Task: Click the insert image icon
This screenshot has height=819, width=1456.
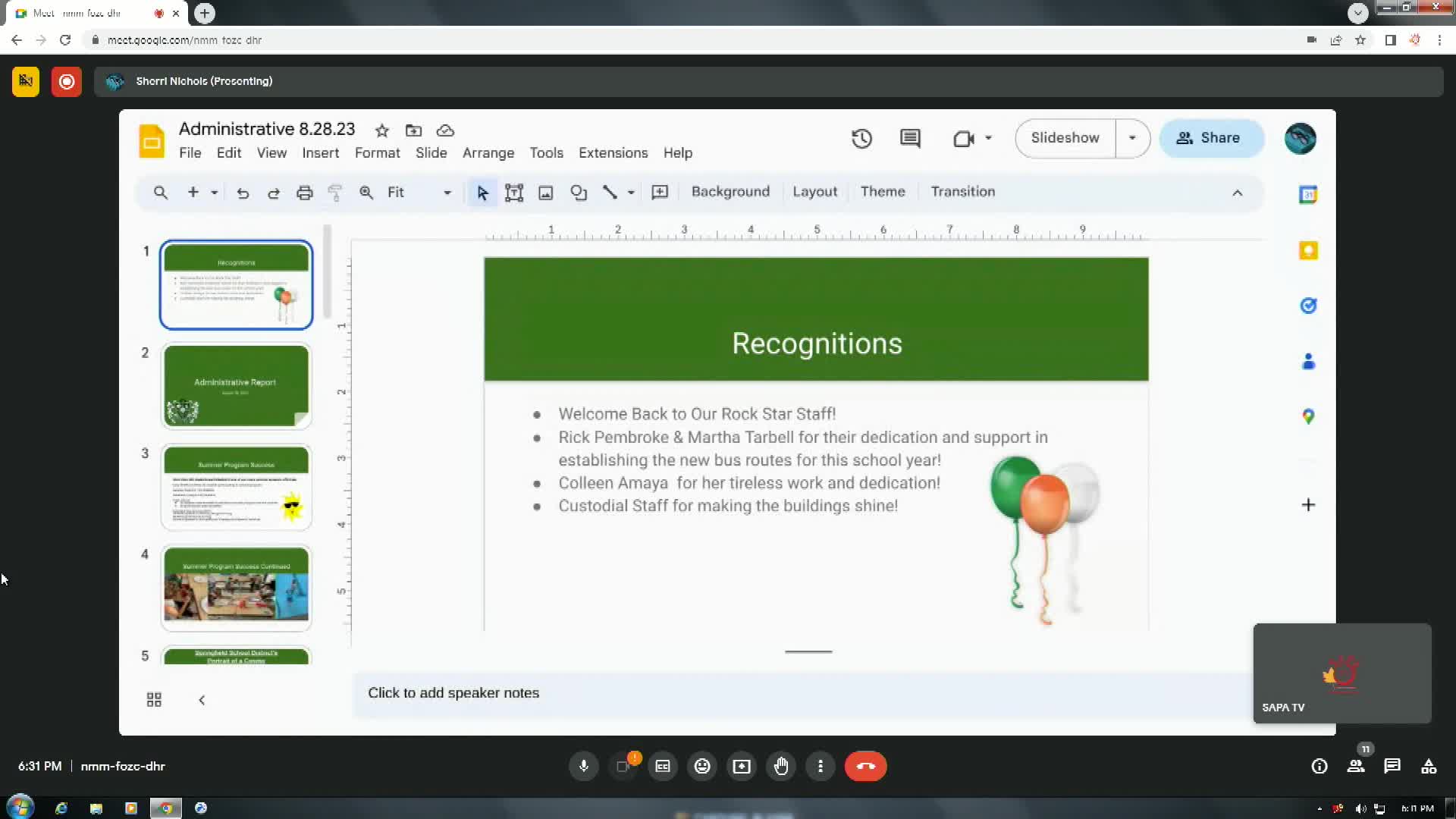Action: (x=546, y=193)
